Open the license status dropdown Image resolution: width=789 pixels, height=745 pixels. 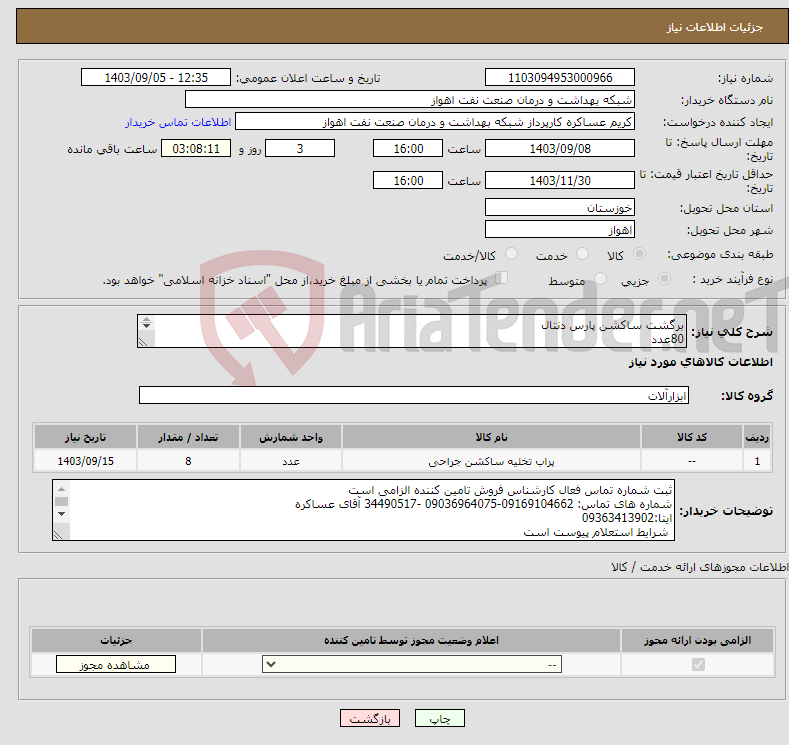412,665
